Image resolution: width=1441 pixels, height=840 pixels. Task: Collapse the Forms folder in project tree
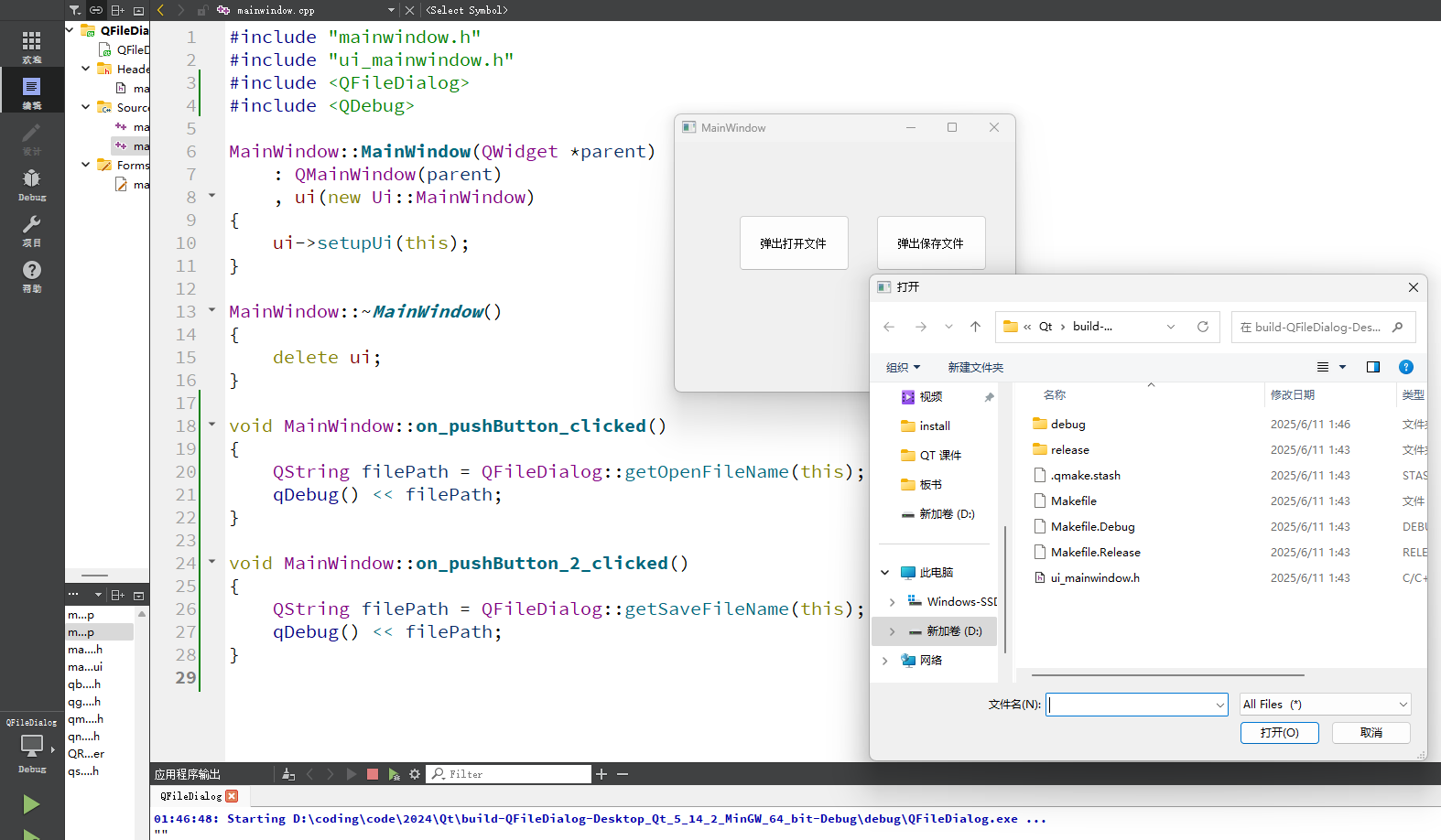click(86, 165)
